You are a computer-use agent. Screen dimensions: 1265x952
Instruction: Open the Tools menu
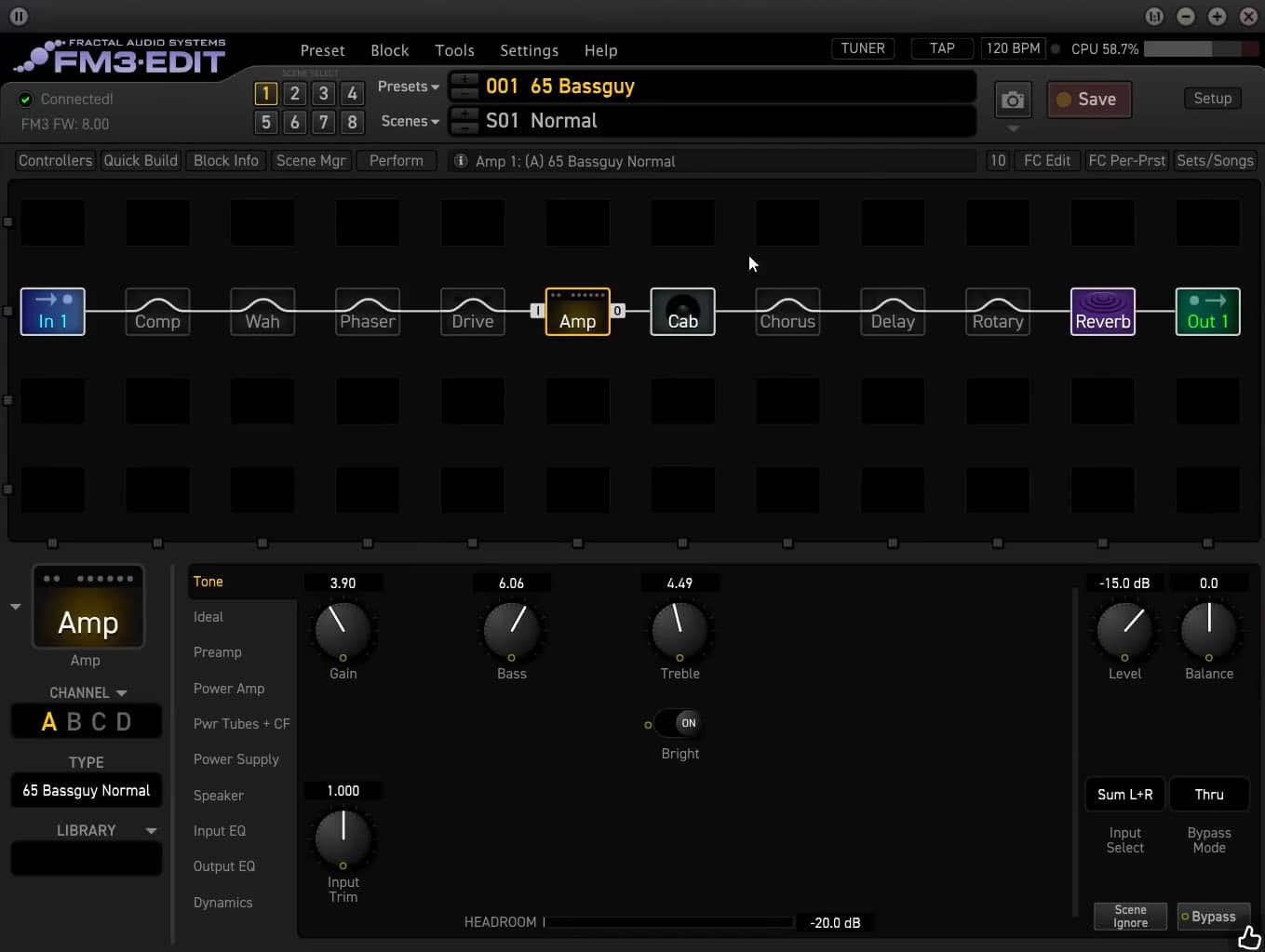pyautogui.click(x=454, y=50)
